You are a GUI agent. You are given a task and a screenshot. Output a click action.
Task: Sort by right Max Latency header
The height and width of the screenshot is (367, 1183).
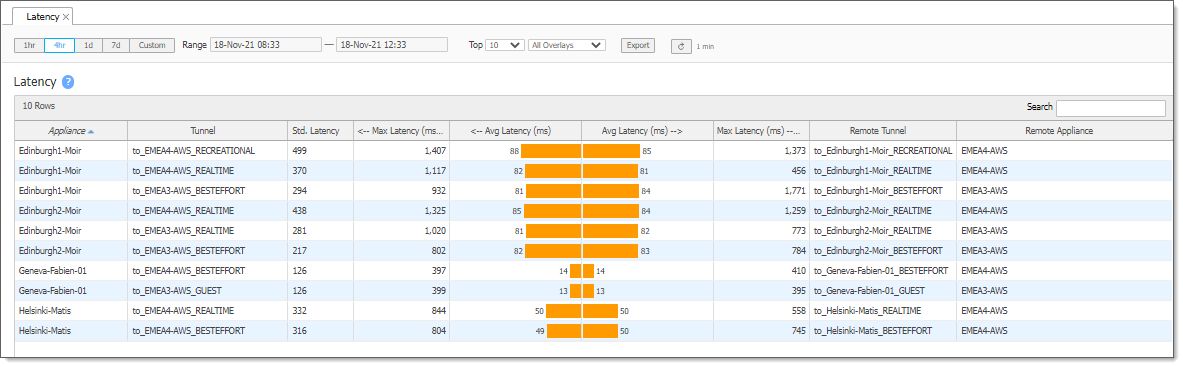tap(761, 131)
